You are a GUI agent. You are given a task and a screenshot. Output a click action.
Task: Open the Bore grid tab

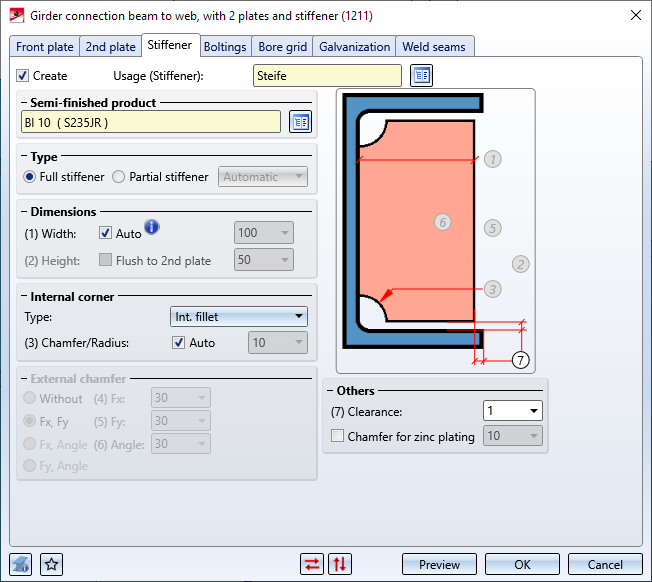pos(282,47)
